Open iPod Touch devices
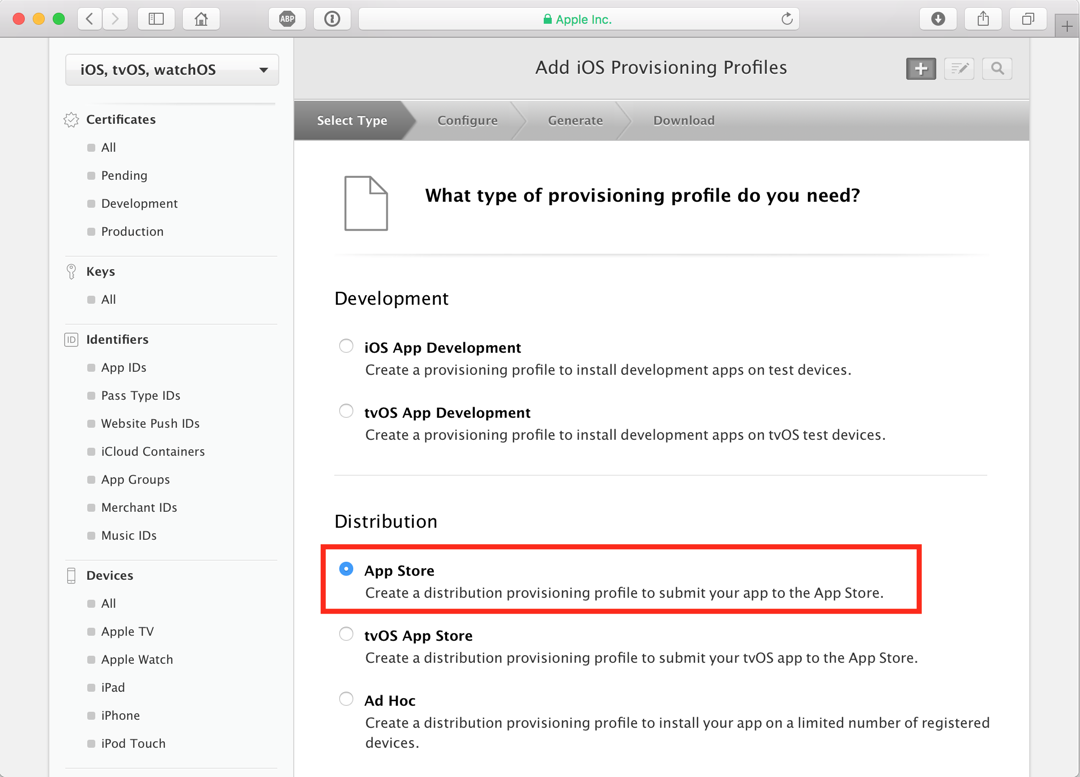 click(x=133, y=744)
